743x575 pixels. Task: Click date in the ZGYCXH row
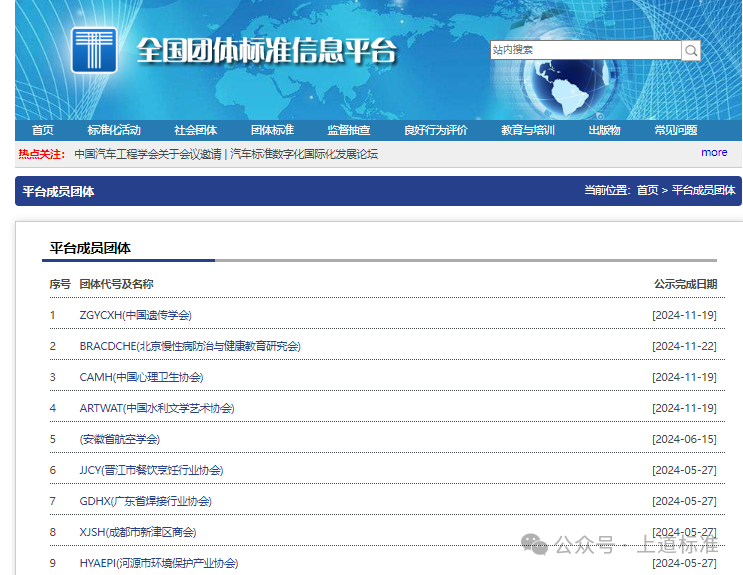point(684,315)
